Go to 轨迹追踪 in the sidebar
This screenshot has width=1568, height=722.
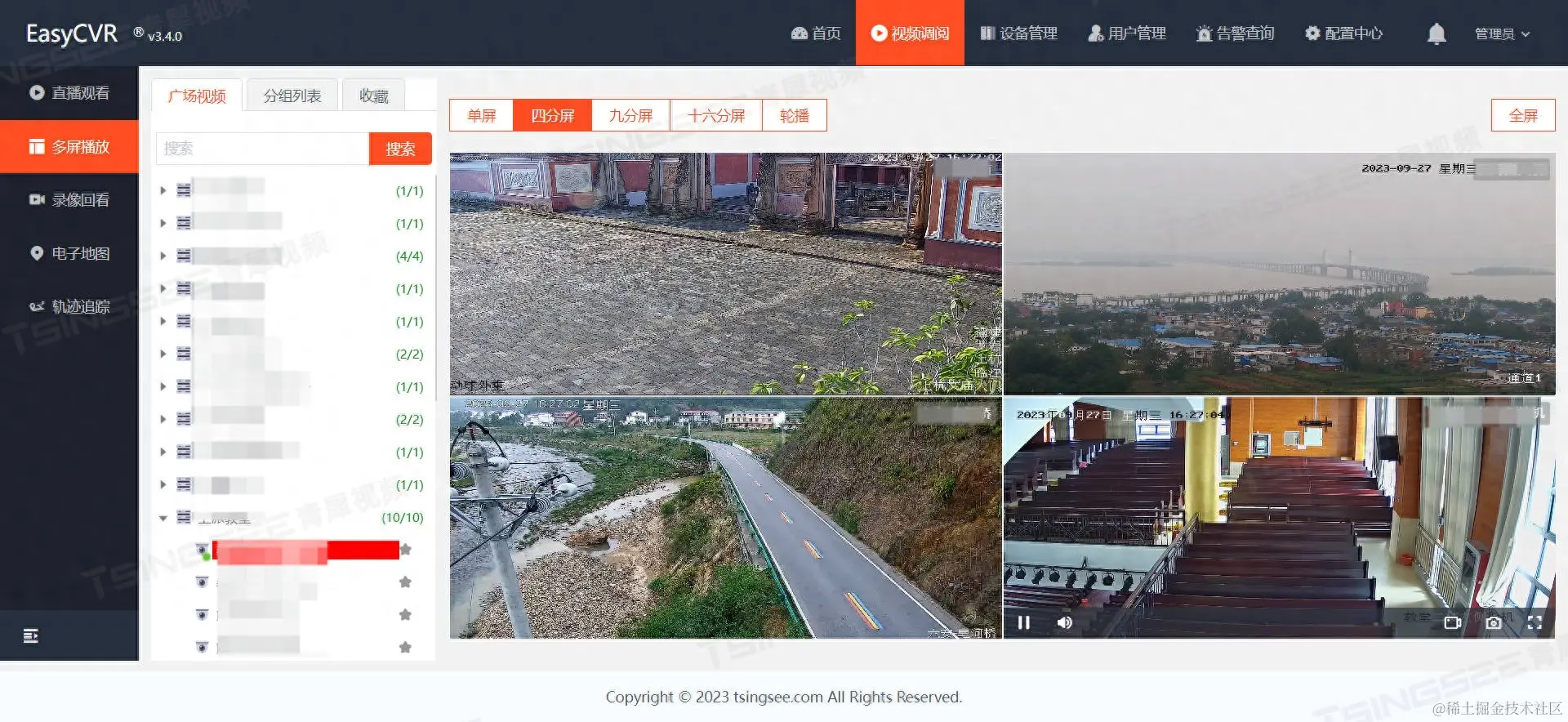click(69, 306)
